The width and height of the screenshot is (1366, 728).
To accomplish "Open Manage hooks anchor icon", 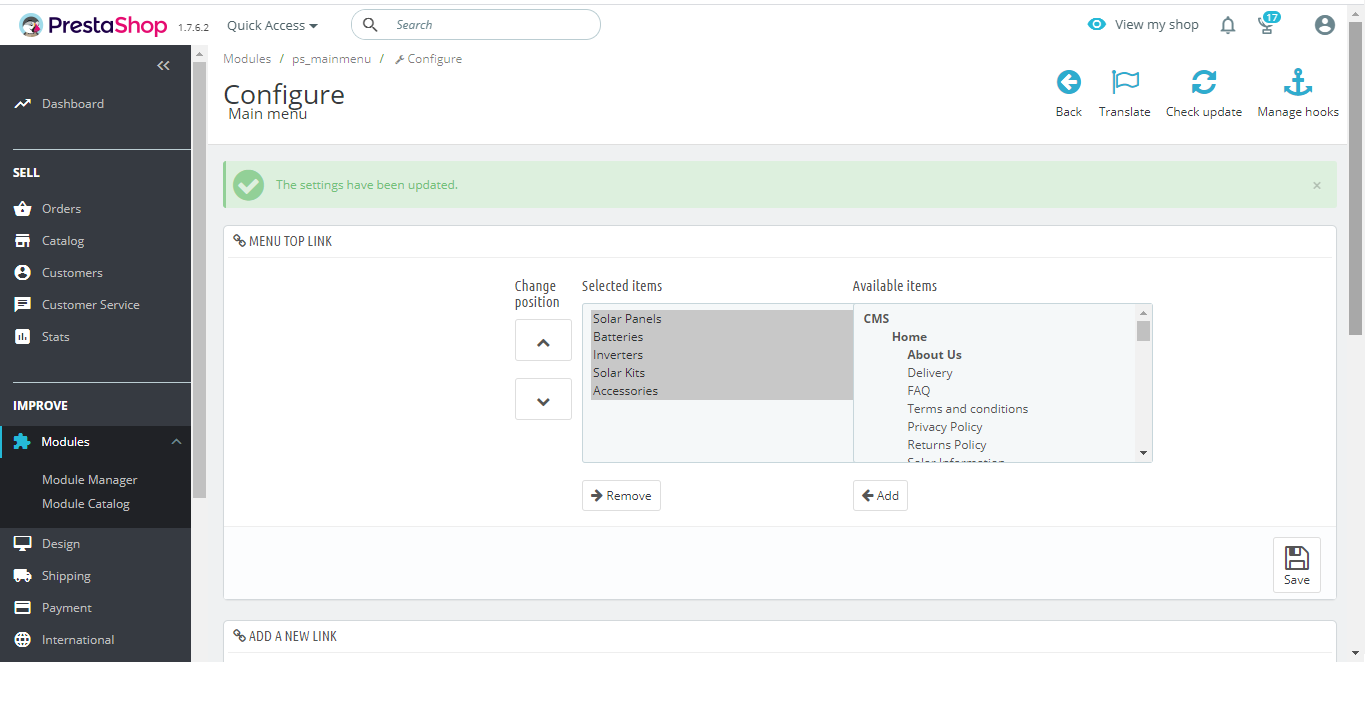I will [1297, 82].
